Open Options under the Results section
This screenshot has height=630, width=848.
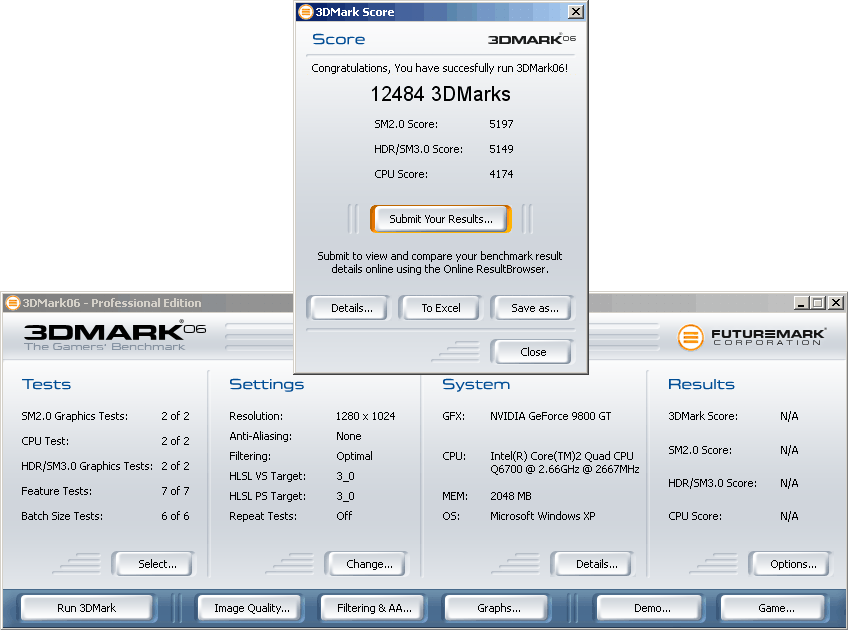point(793,564)
